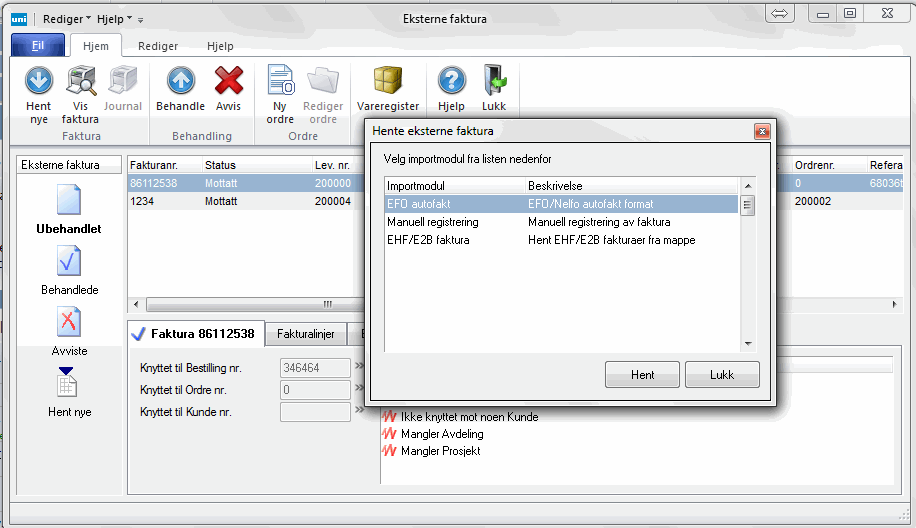This screenshot has width=916, height=528.
Task: Switch to the Rediger ribbon tab
Action: point(158,46)
